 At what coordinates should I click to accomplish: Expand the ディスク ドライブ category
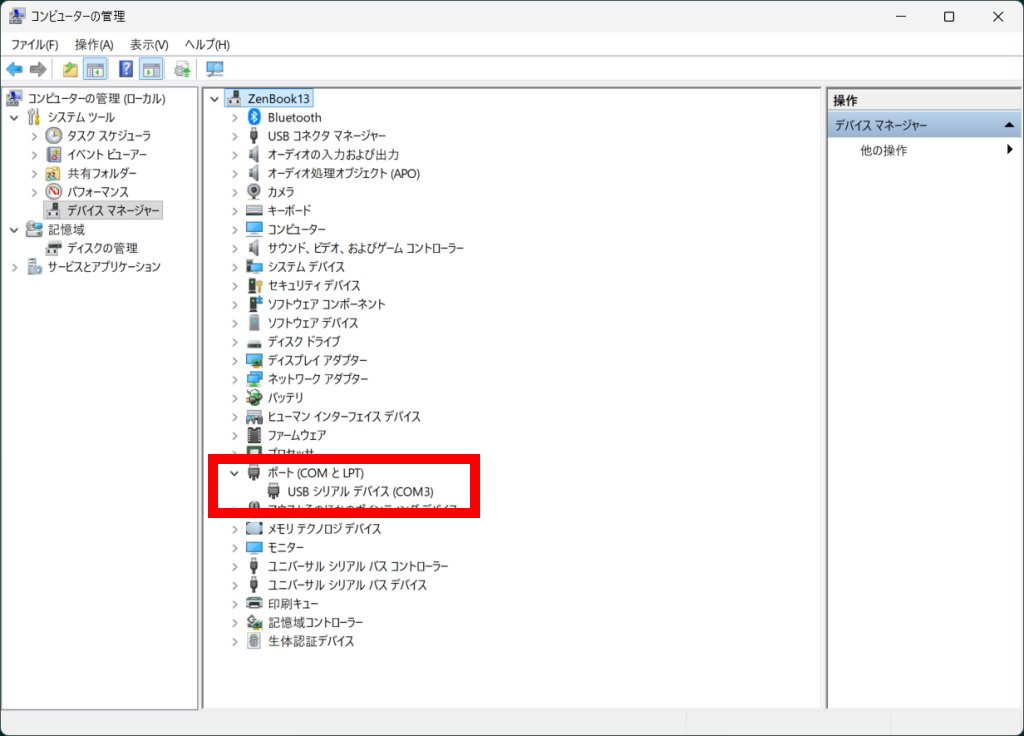(x=235, y=342)
